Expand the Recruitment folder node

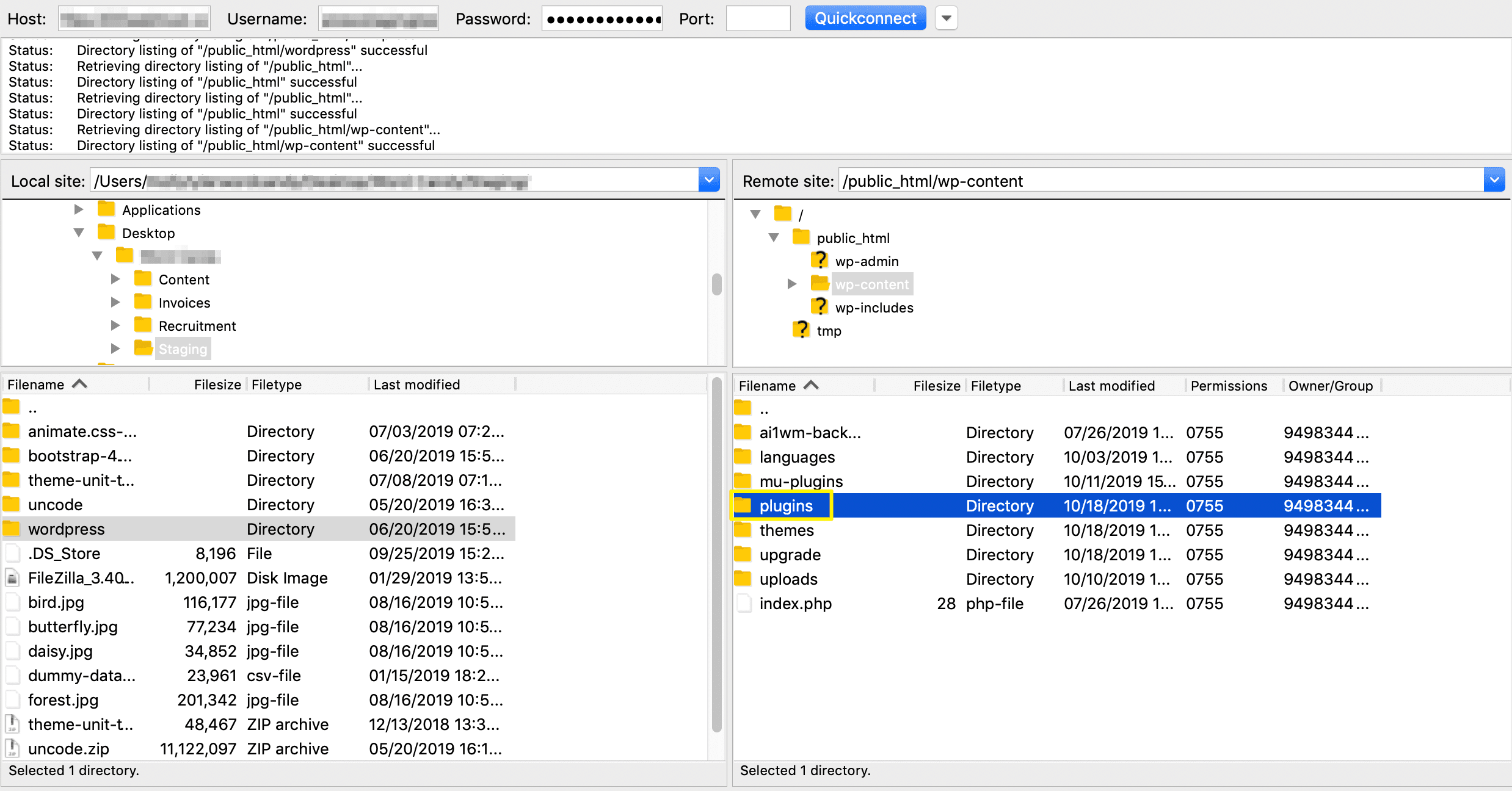click(115, 325)
